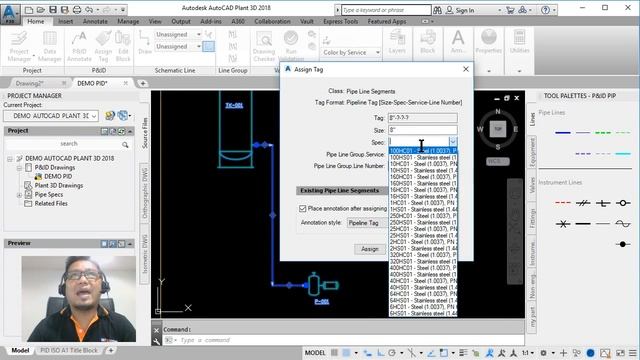Image resolution: width=640 pixels, height=360 pixels.
Task: Select 10HC01 Steel spec from list
Action: pos(423,164)
